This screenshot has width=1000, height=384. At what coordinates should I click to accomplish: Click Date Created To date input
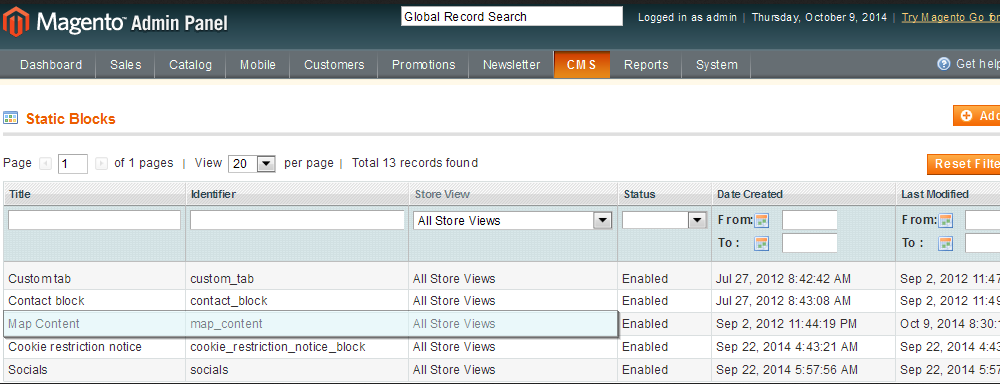coord(809,243)
